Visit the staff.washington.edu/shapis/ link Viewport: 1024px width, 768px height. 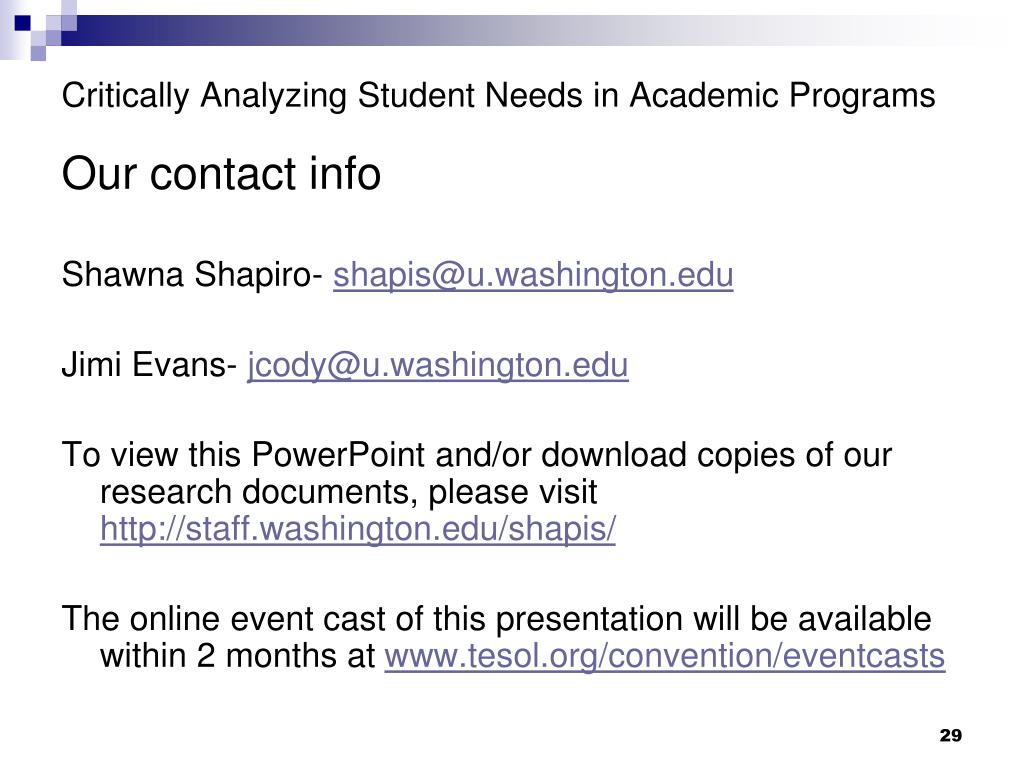(x=357, y=530)
